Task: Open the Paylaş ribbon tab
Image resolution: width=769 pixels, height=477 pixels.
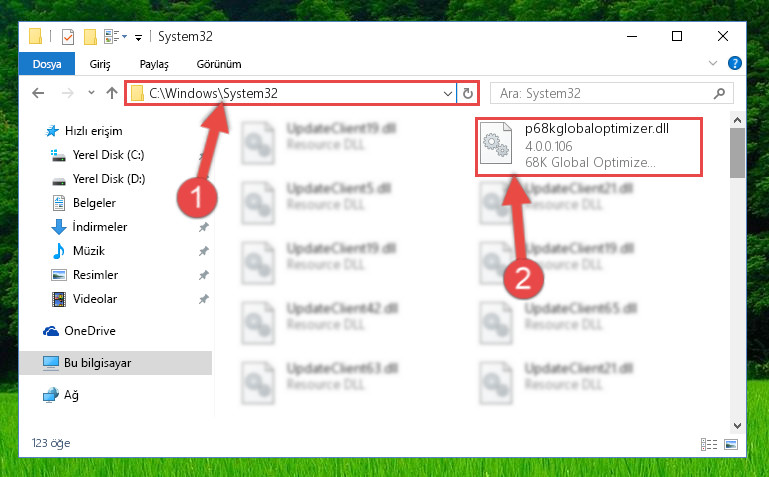Action: tap(154, 64)
